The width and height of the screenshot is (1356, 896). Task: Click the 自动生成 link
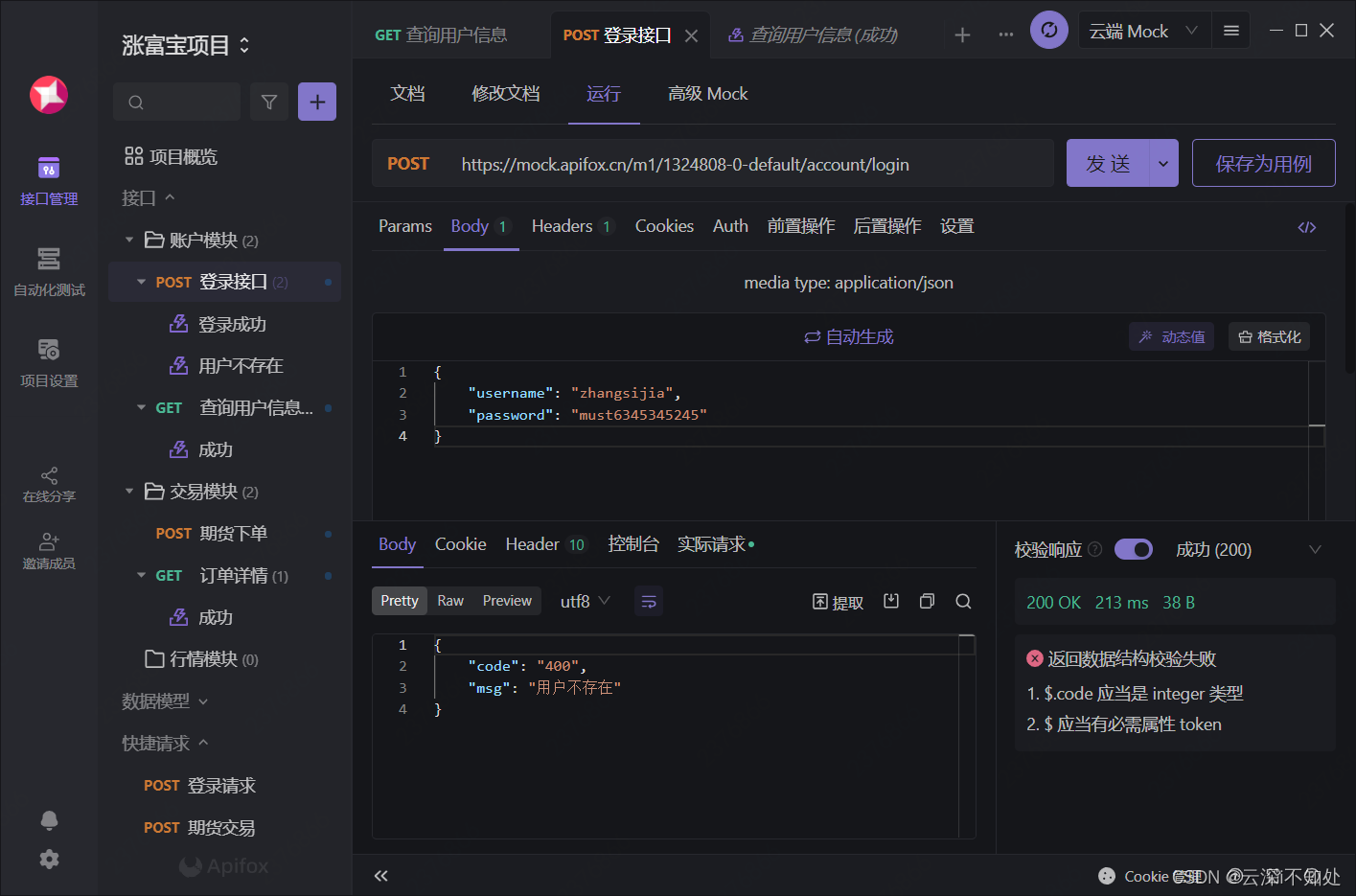click(849, 337)
